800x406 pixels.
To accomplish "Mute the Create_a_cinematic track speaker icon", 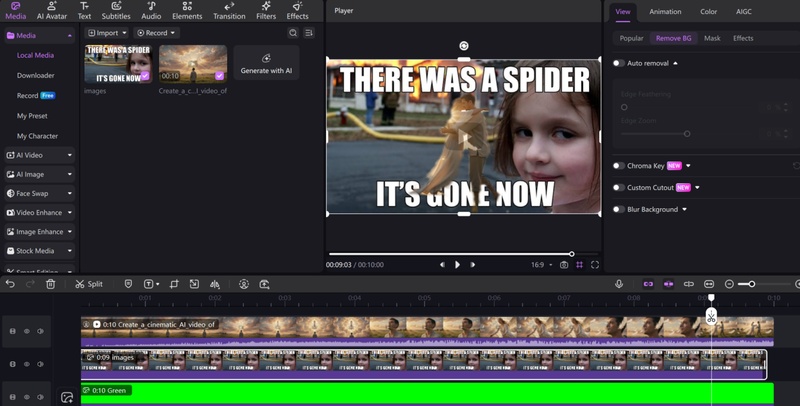I will pyautogui.click(x=40, y=331).
